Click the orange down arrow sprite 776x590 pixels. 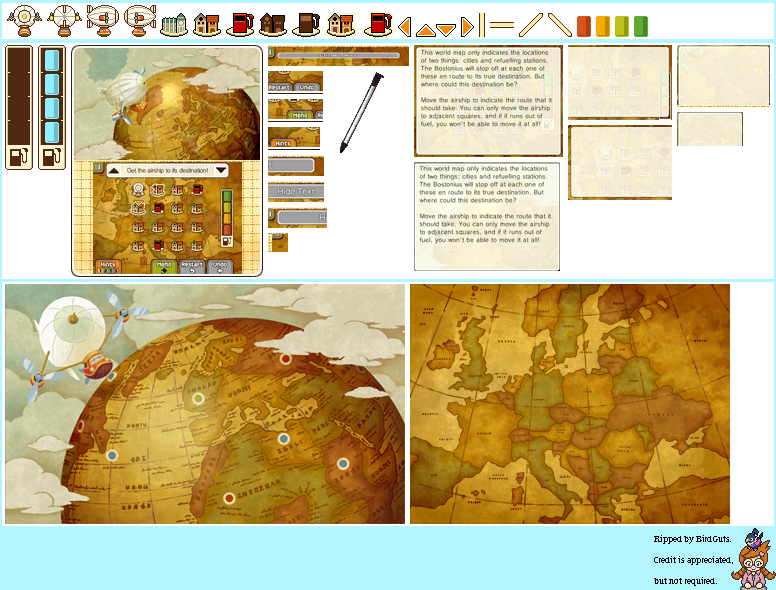pyautogui.click(x=446, y=30)
